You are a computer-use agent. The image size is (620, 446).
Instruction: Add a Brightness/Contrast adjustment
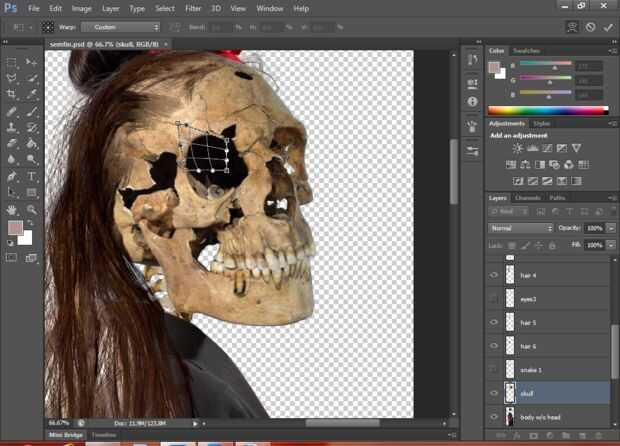(517, 148)
